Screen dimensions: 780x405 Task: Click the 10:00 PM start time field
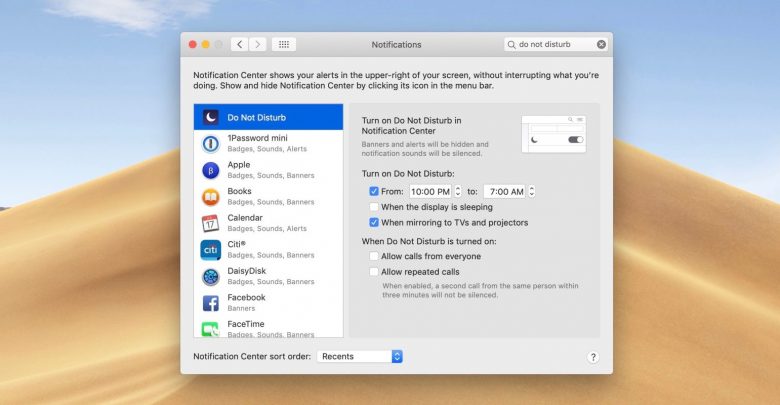(430, 192)
